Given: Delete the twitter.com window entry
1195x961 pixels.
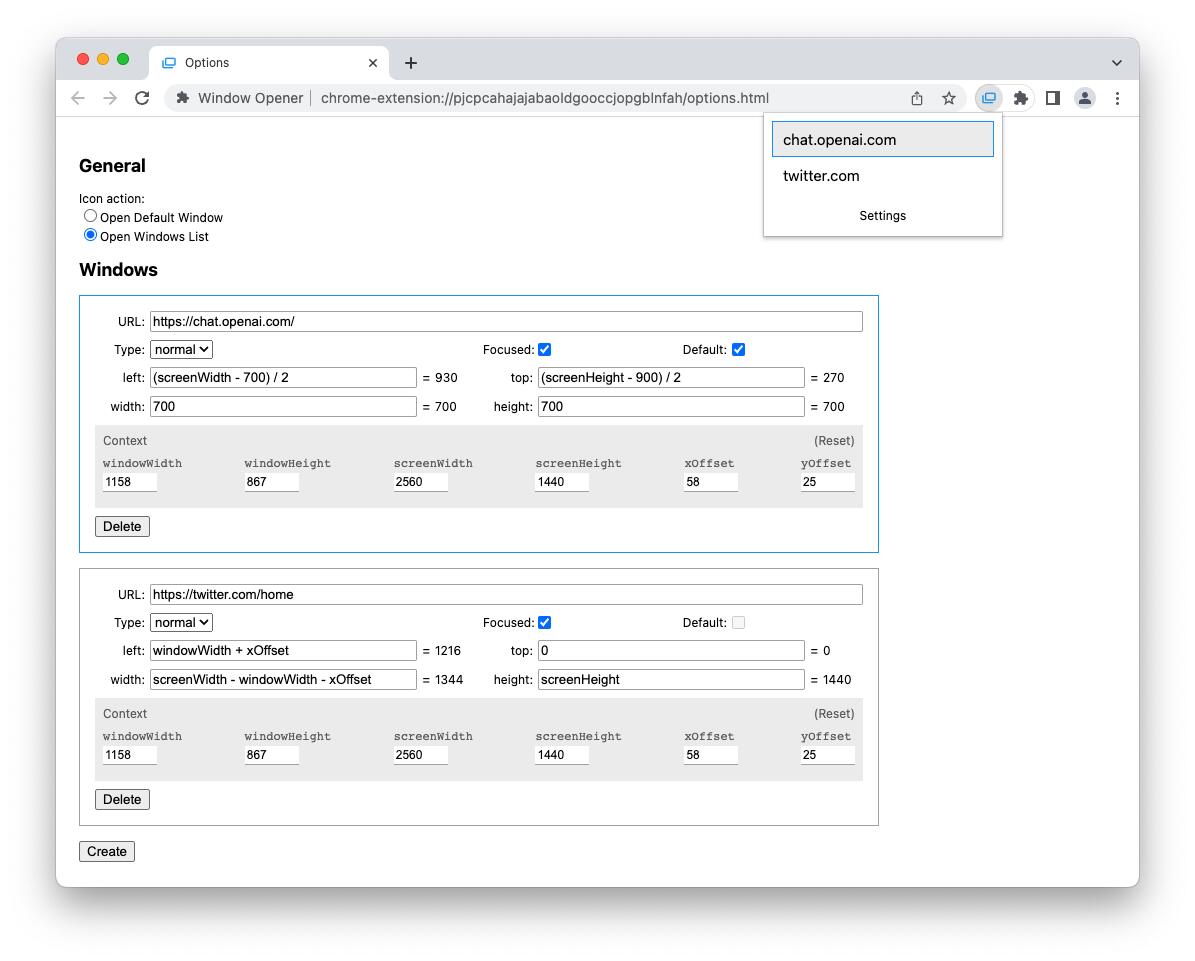Looking at the screenshot, I should click(x=122, y=799).
